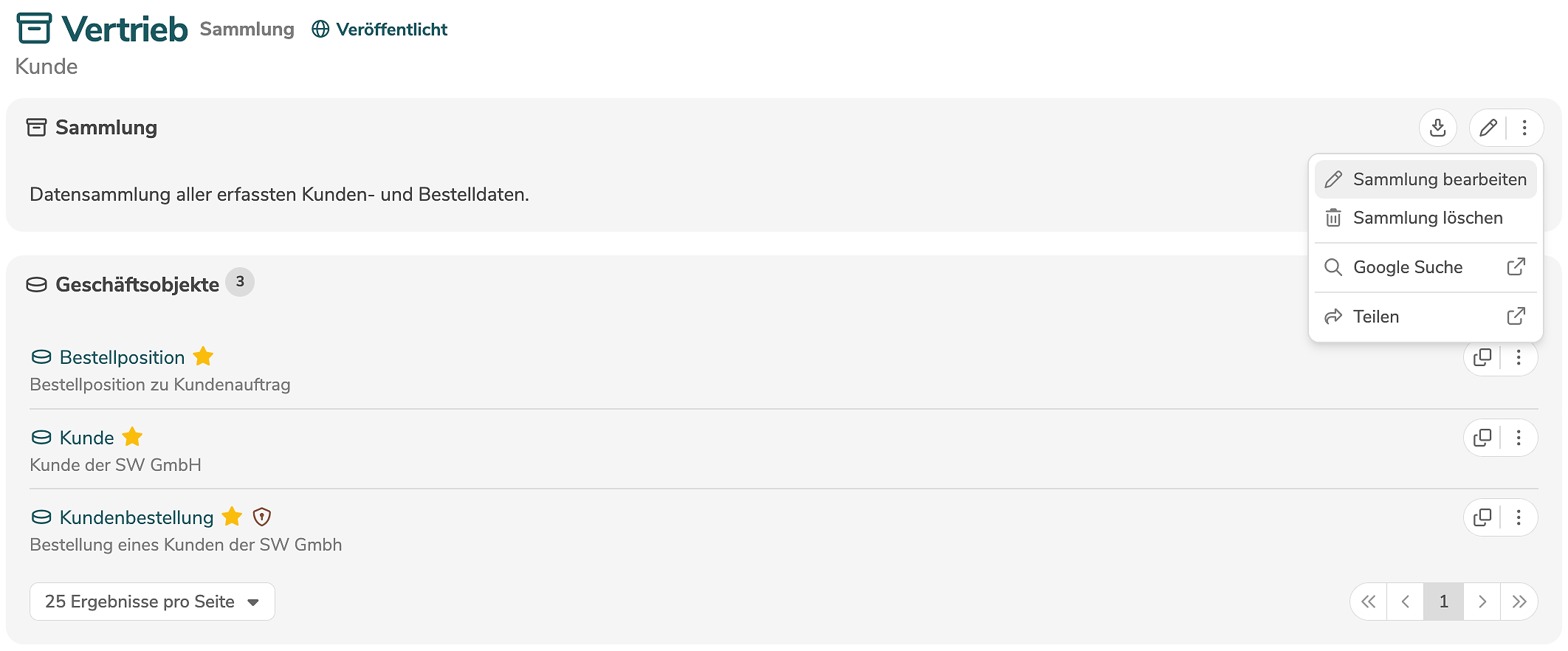1568x651 pixels.
Task: Open the Bestellposition link
Action: (x=122, y=357)
